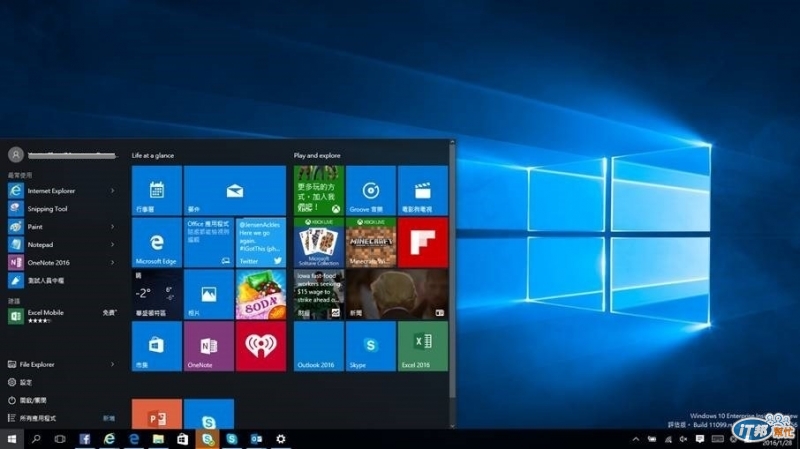Viewport: 800px width, 449px height.
Task: Launch the Microsoft Edge tile
Action: (157, 242)
